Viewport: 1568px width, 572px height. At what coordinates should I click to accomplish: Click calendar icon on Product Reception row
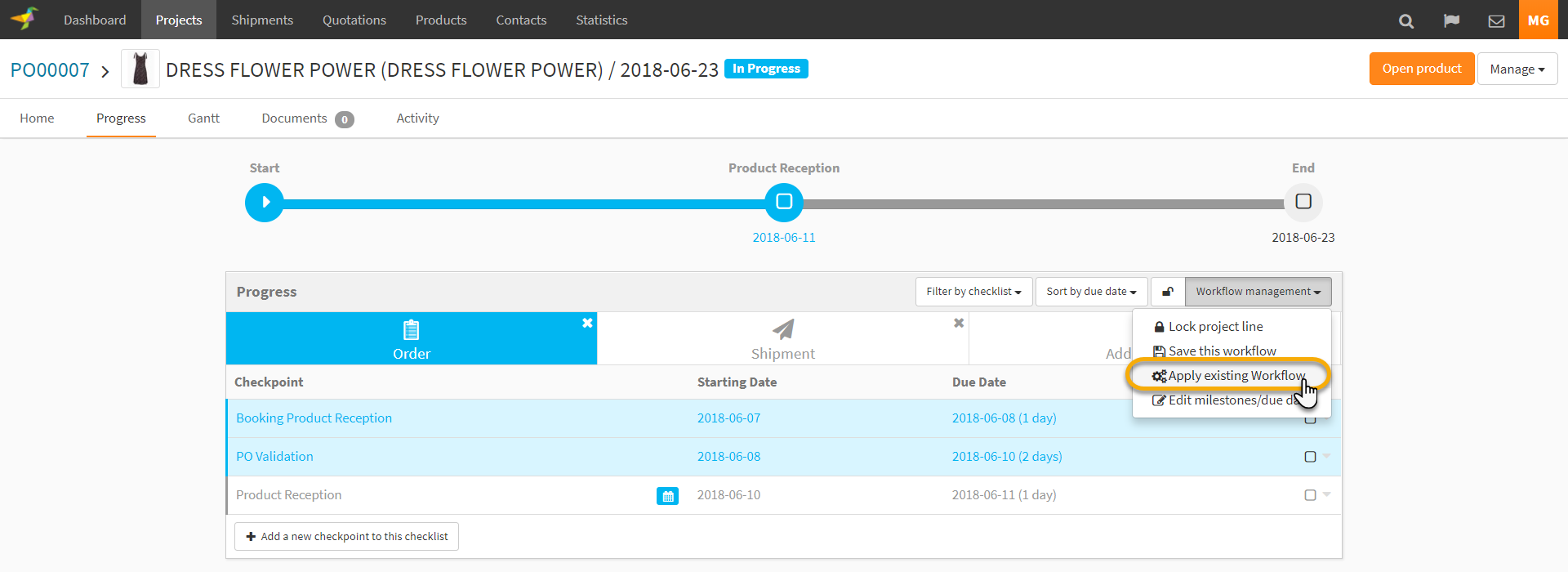(667, 496)
